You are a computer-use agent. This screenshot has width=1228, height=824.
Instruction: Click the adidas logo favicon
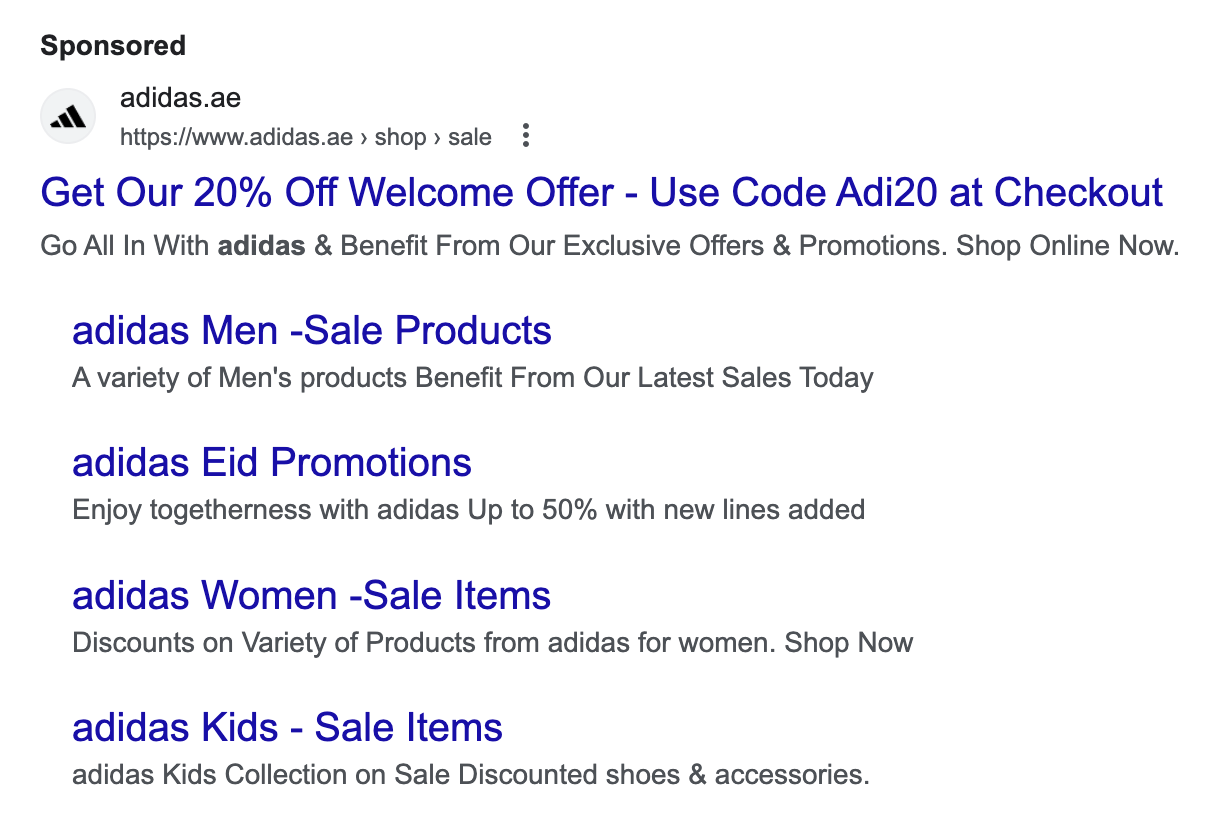tap(68, 117)
